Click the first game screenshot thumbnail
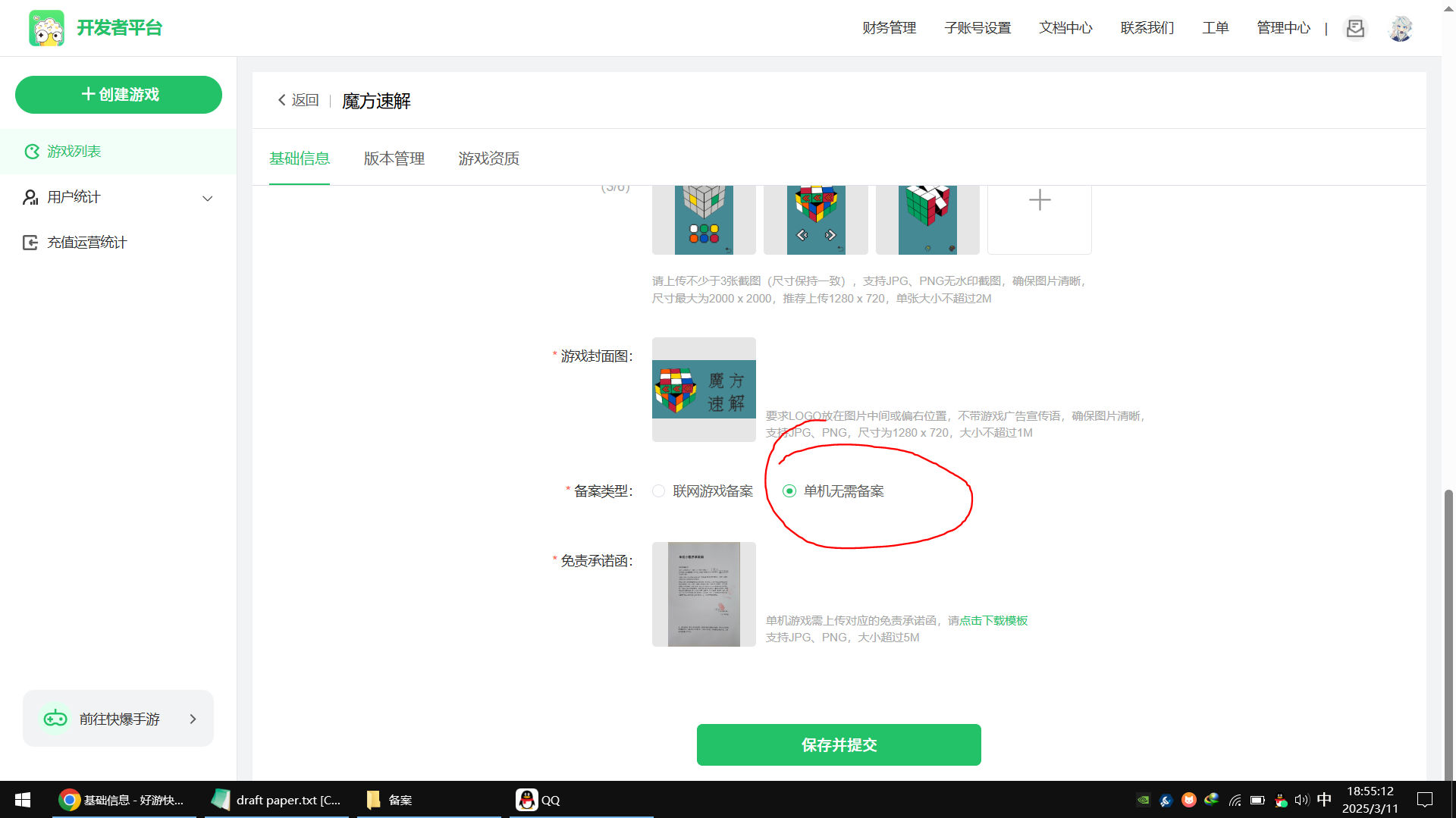The height and width of the screenshot is (818, 1456). tap(704, 220)
